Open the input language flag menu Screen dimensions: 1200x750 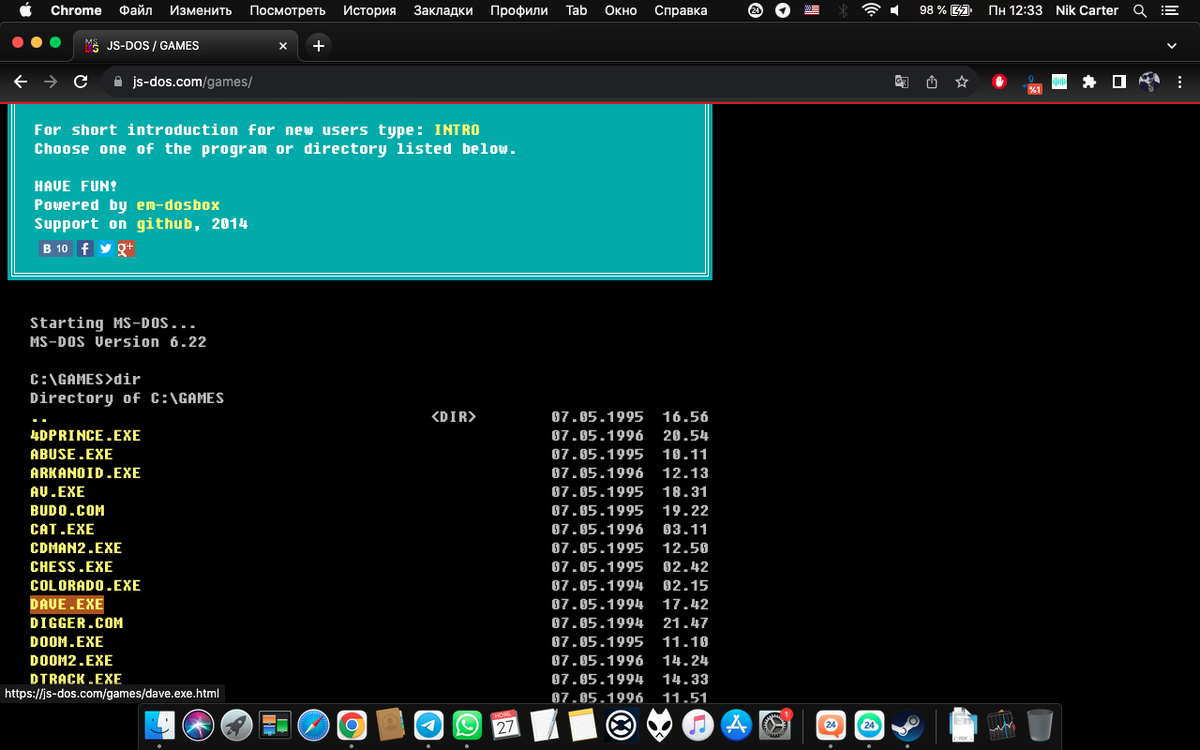[x=812, y=10]
